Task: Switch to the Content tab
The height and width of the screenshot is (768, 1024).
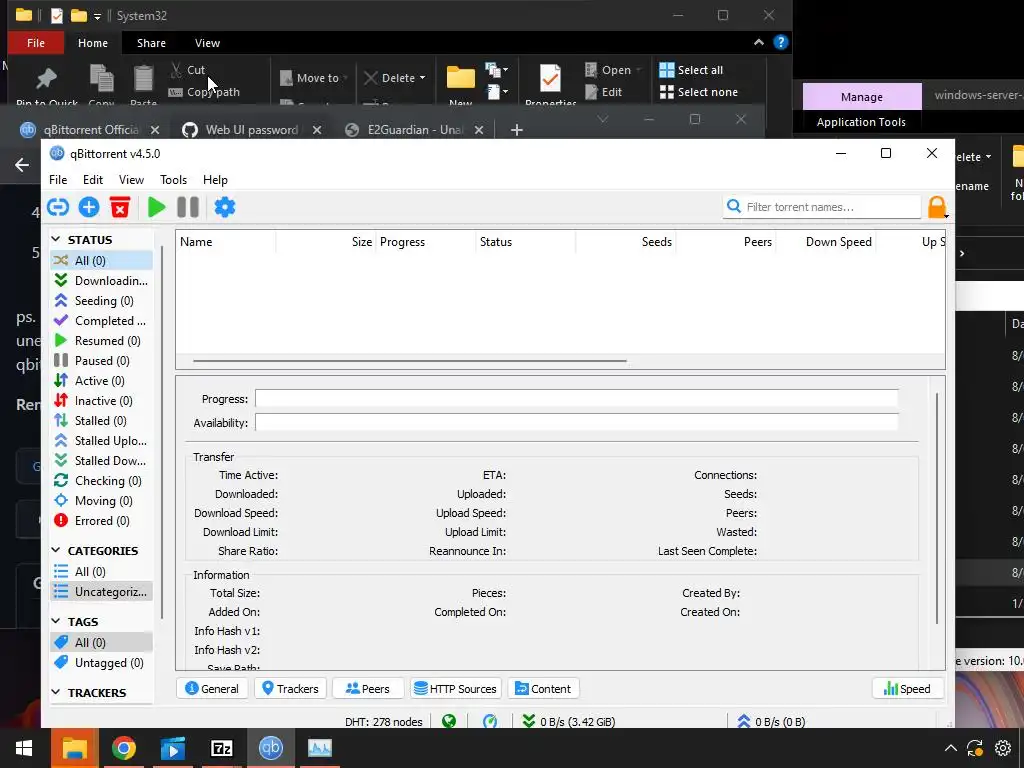Action: coord(543,689)
